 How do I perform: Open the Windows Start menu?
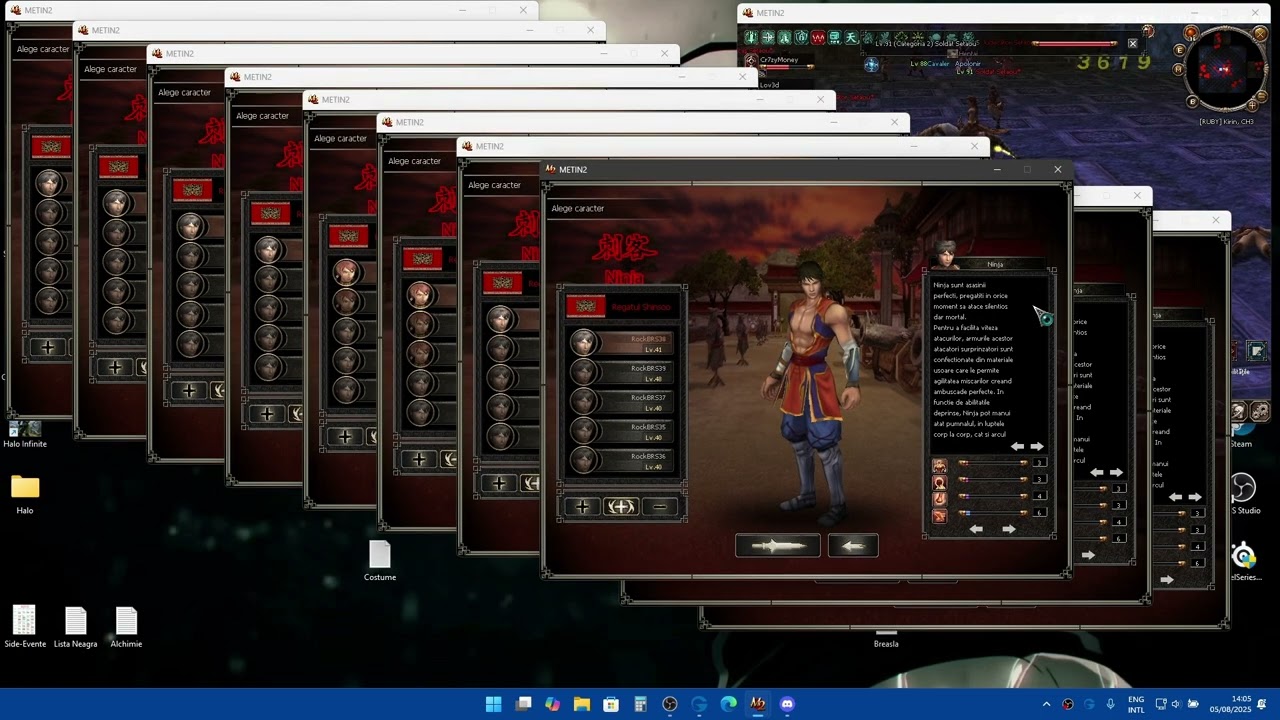(493, 704)
